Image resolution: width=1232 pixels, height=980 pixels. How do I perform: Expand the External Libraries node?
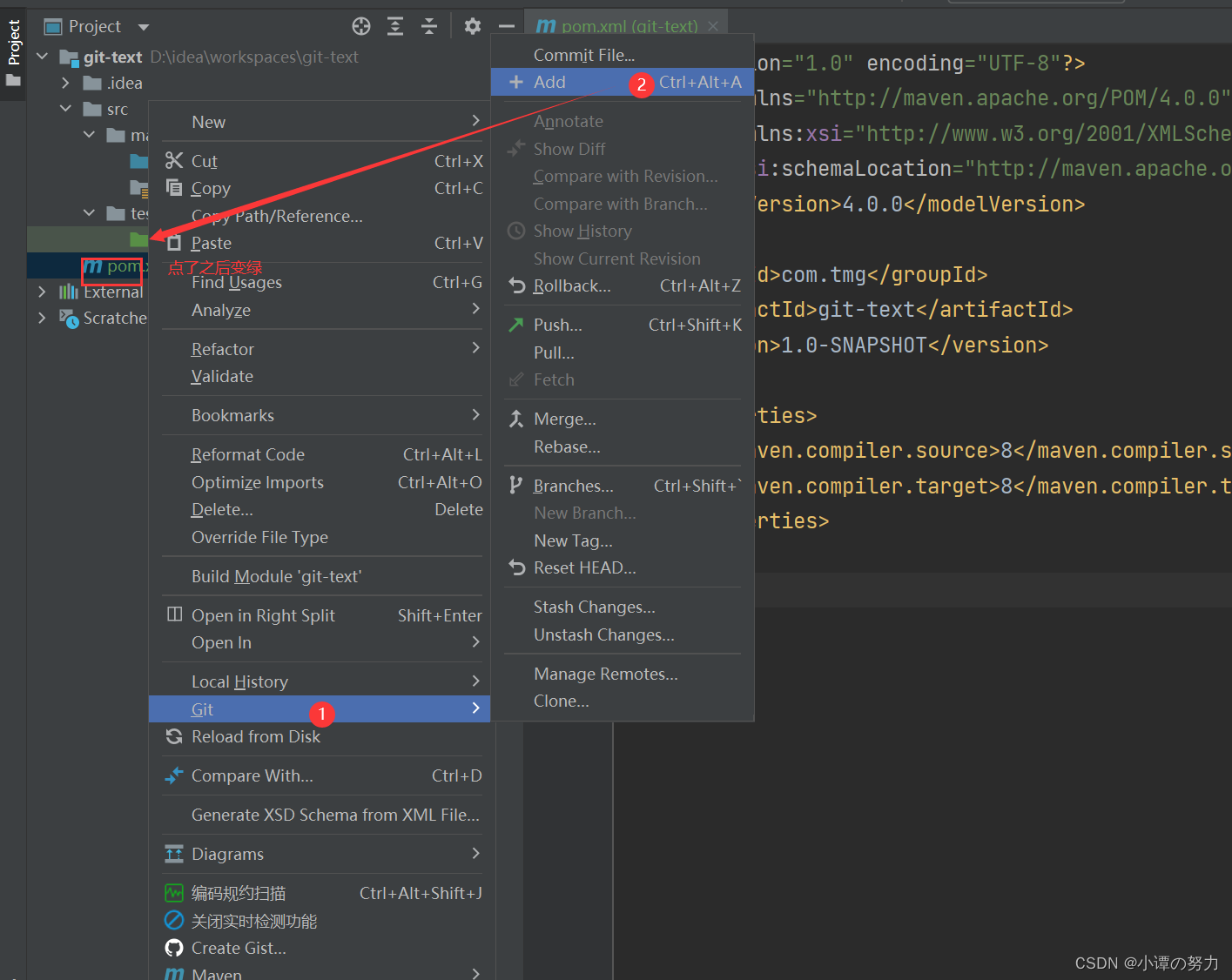[42, 292]
